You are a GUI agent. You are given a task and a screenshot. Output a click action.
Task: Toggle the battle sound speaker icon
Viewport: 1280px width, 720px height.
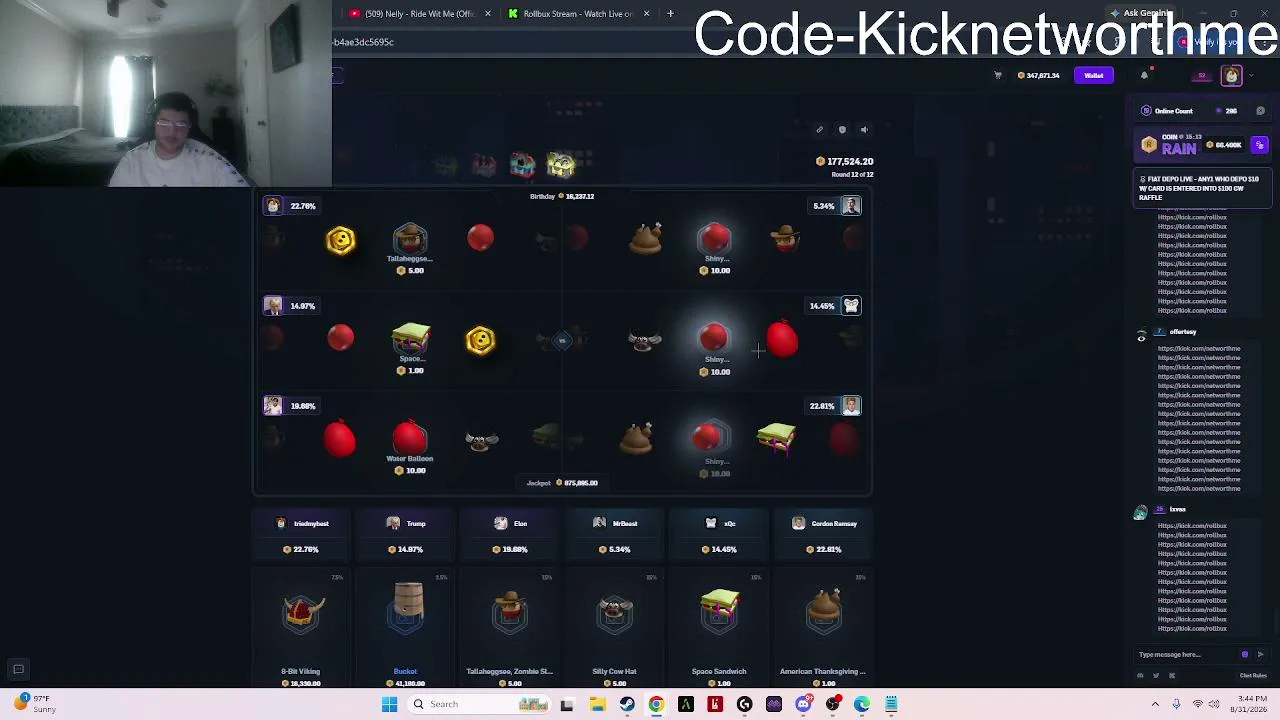click(864, 130)
